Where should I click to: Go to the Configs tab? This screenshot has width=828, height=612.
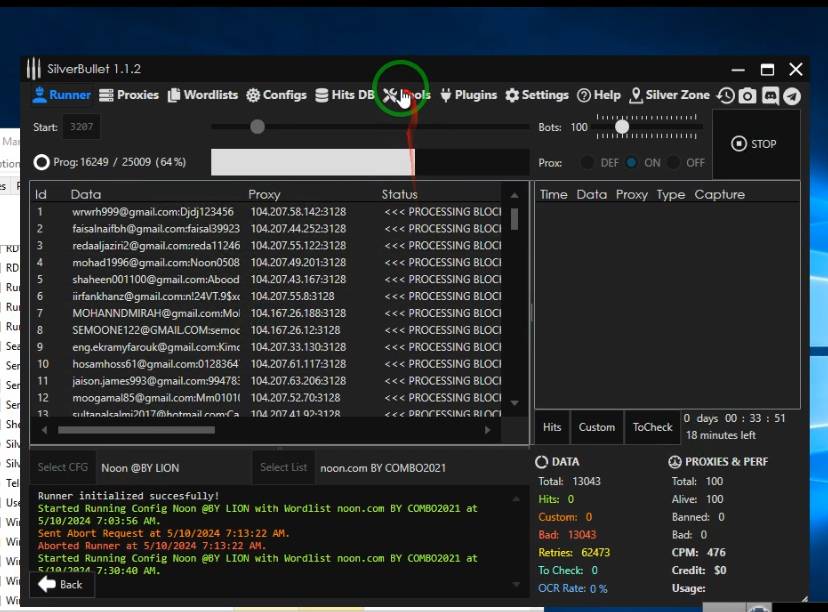[x=277, y=95]
